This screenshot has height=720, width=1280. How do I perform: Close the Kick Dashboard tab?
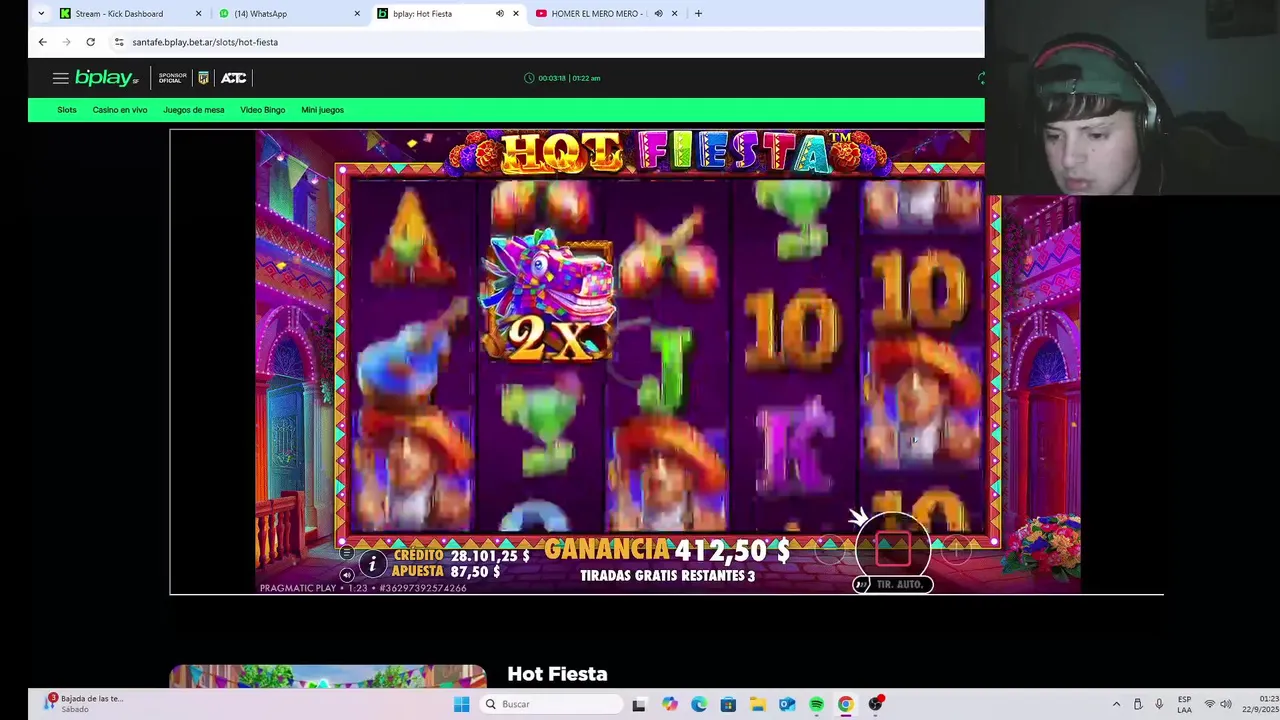(198, 14)
